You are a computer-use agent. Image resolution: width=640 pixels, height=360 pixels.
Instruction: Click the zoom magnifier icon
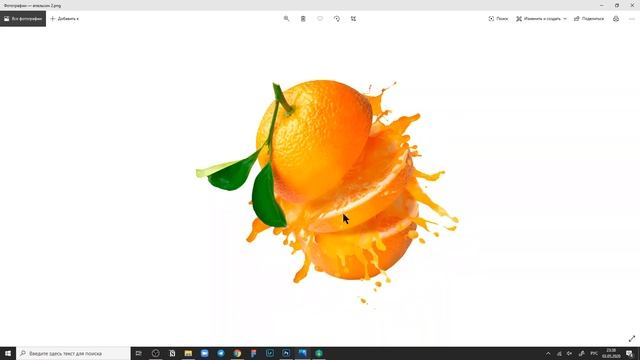pyautogui.click(x=287, y=19)
